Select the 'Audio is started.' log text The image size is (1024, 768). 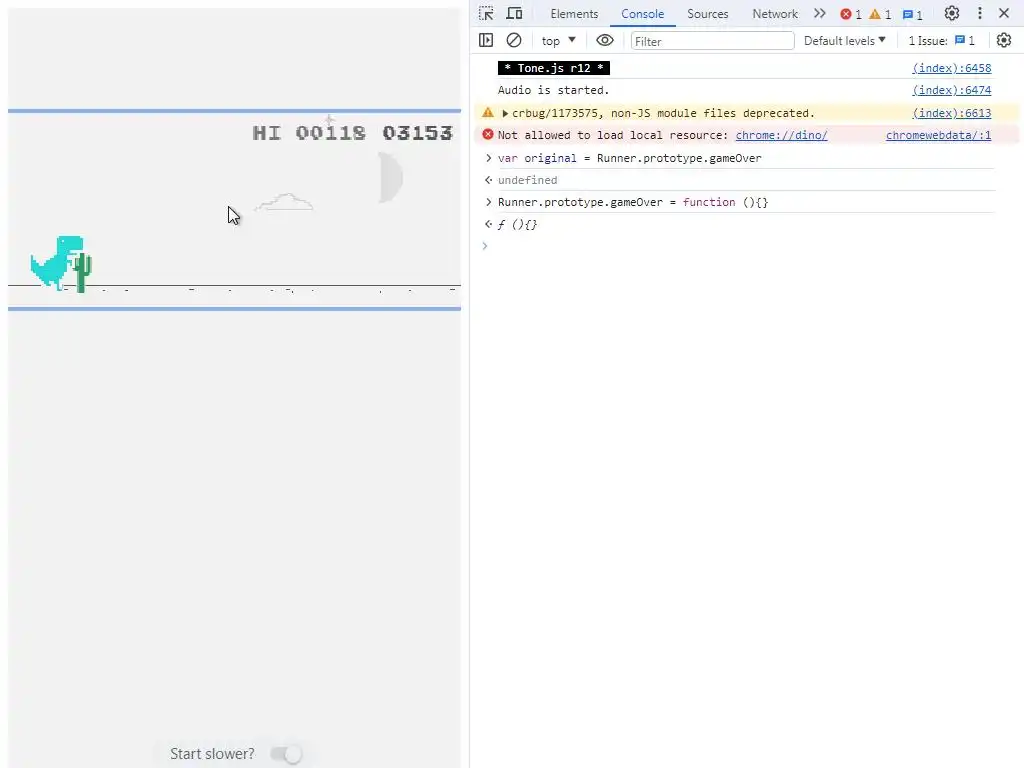553,90
